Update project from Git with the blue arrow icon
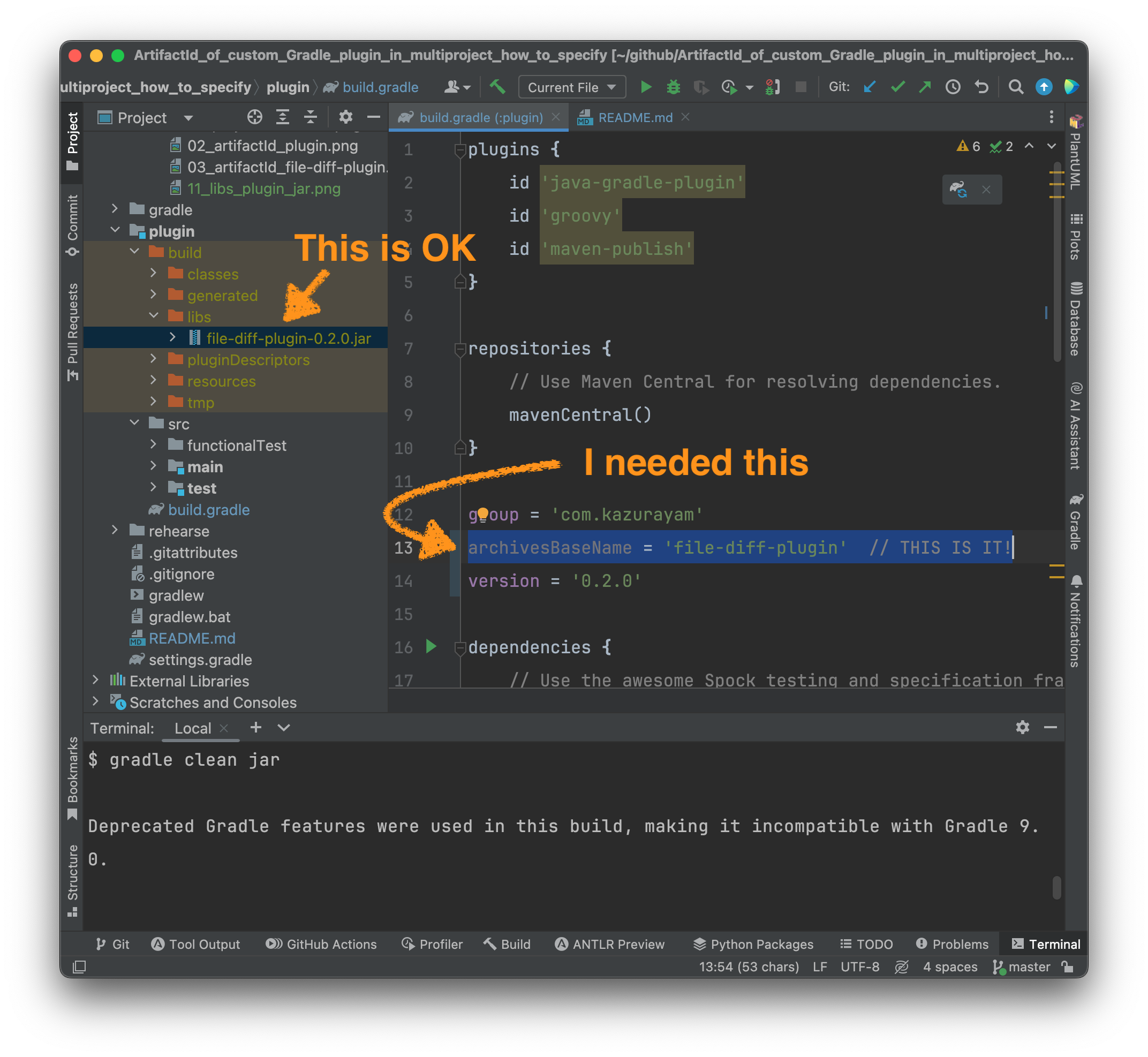This screenshot has width=1148, height=1057. coord(870,87)
